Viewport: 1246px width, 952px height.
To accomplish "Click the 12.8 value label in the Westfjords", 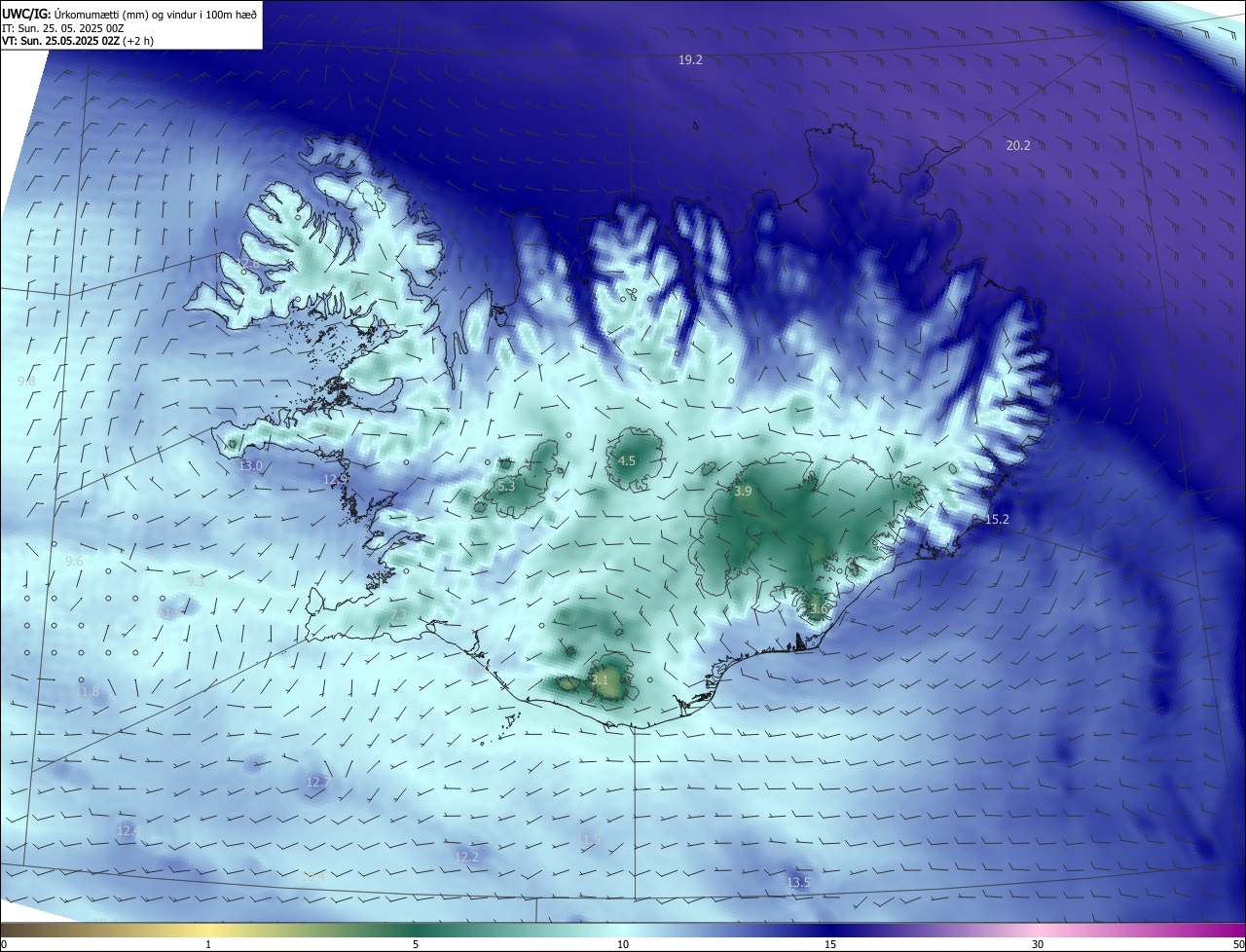I will click(247, 265).
